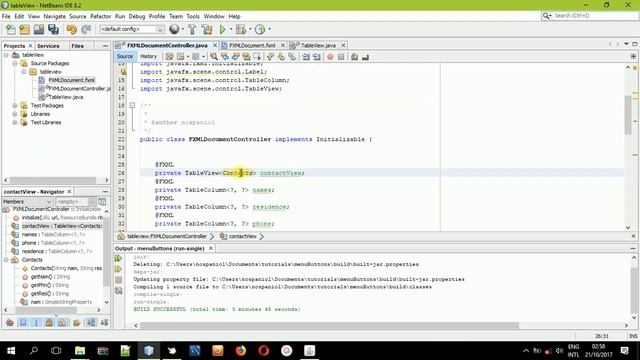Toggle Show Inner Classes filter in Navigator
Screen dimensions: 640x360
[x=62, y=323]
